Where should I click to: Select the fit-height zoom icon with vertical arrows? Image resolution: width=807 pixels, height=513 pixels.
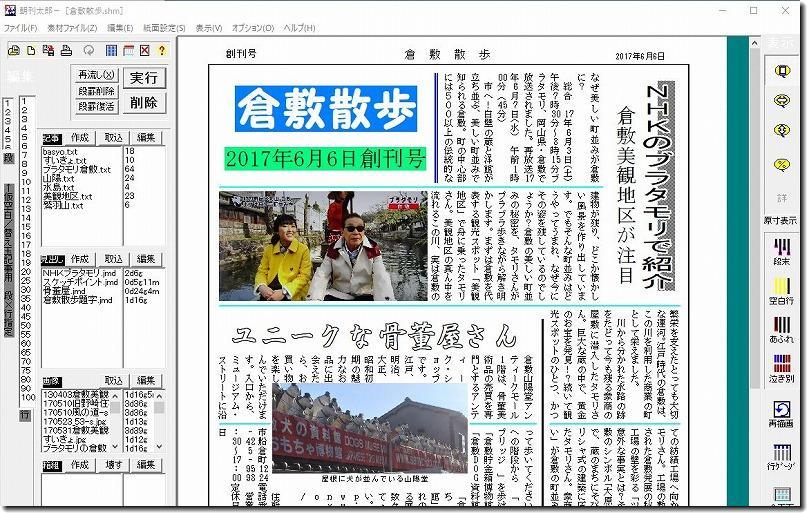click(782, 131)
